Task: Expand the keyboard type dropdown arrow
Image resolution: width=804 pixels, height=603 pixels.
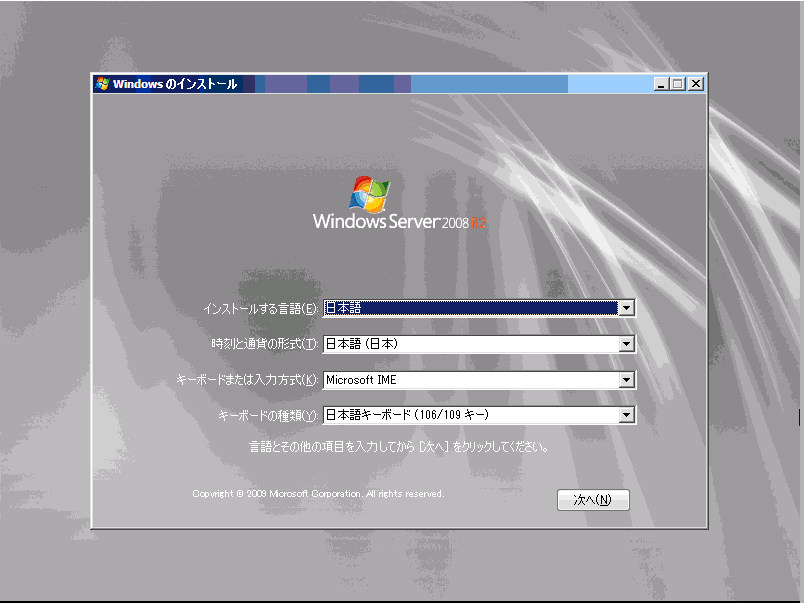Action: coord(626,415)
